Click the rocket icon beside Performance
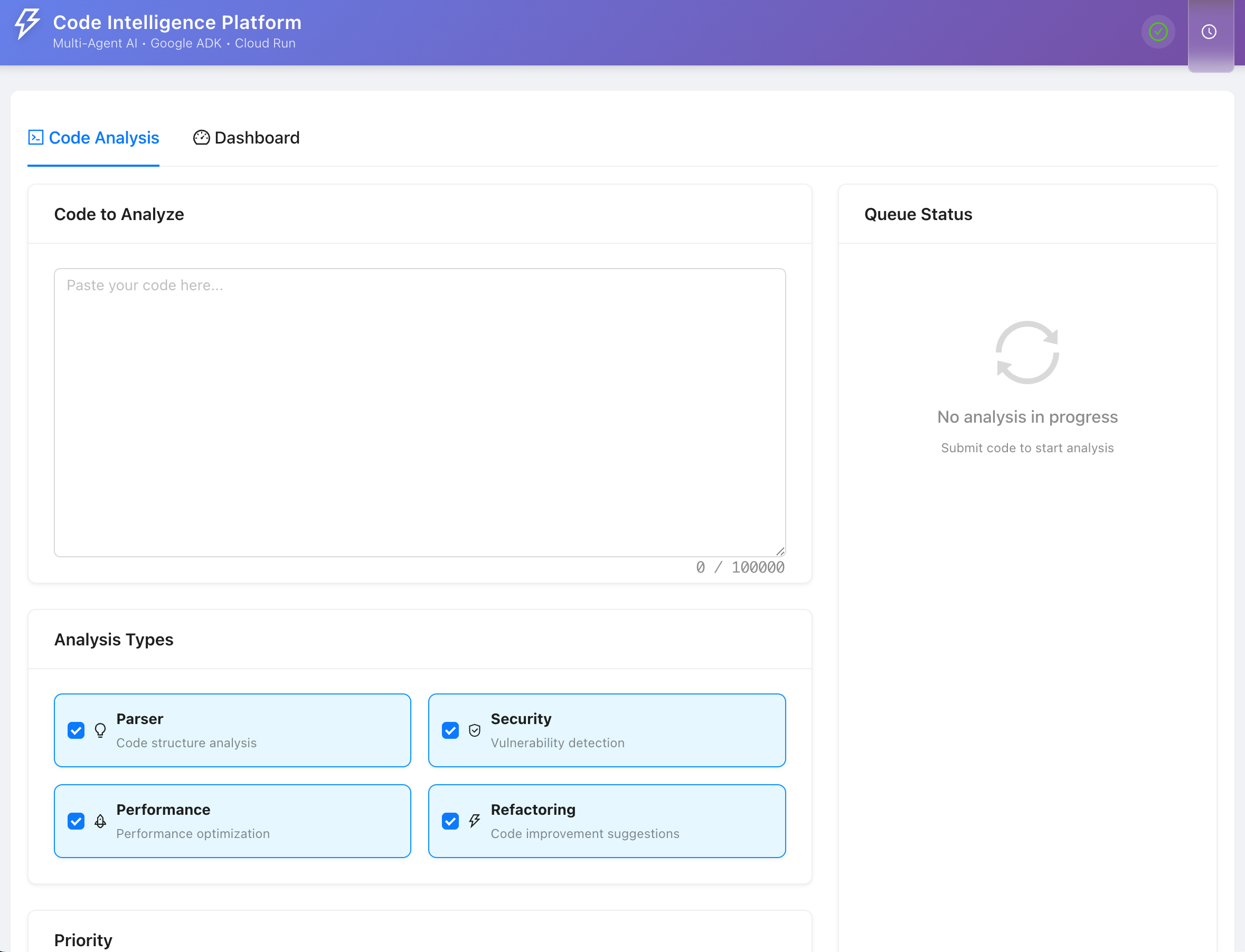This screenshot has height=952, width=1245. tap(100, 821)
